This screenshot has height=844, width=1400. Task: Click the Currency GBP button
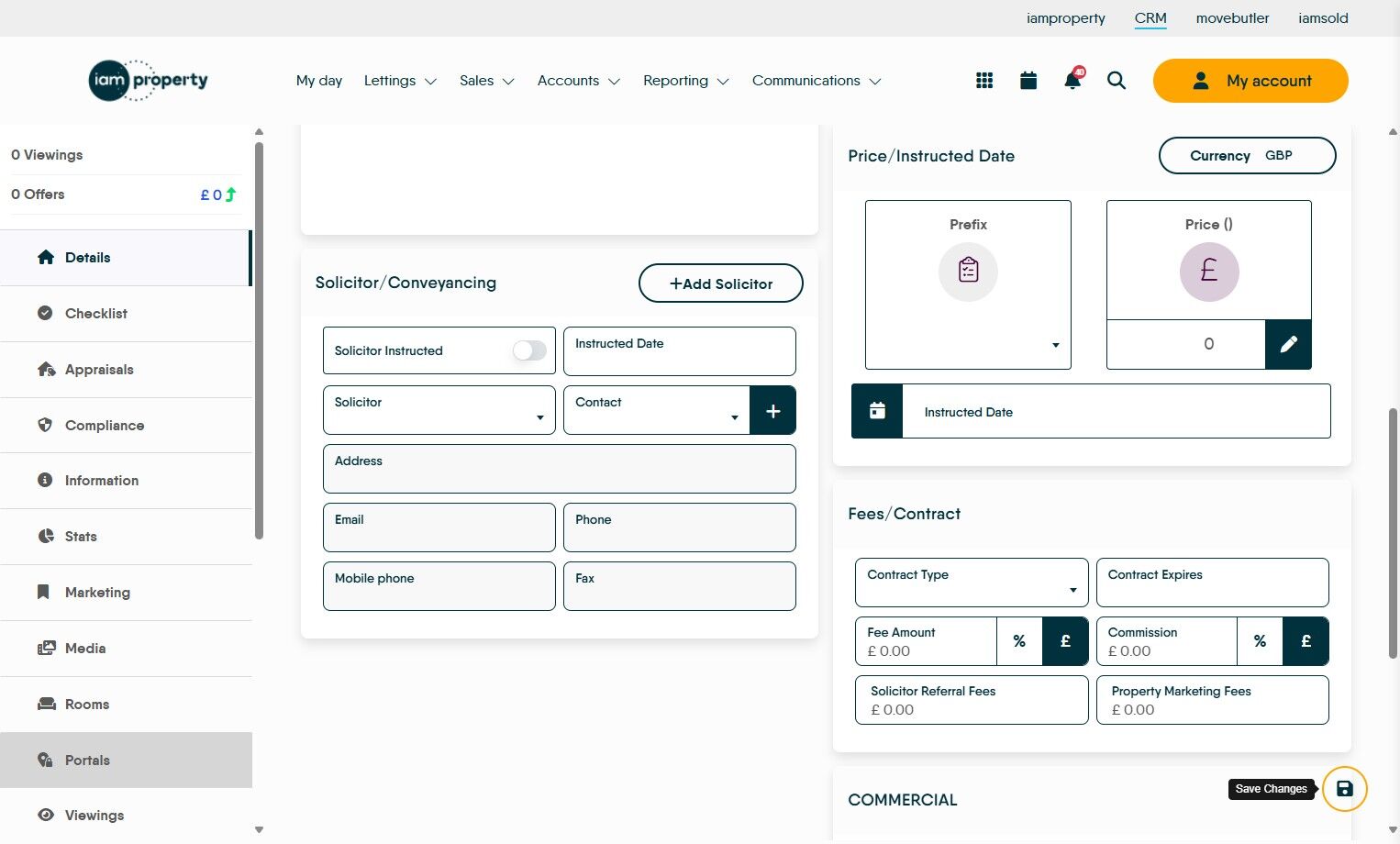pos(1248,156)
